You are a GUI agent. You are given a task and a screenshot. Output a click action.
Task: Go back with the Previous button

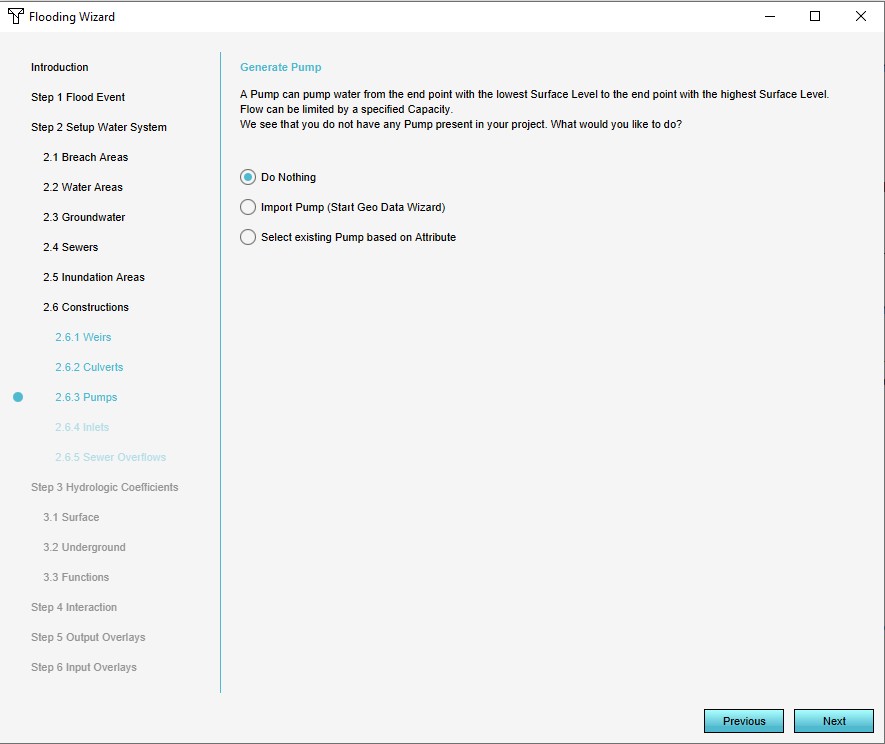coord(743,721)
